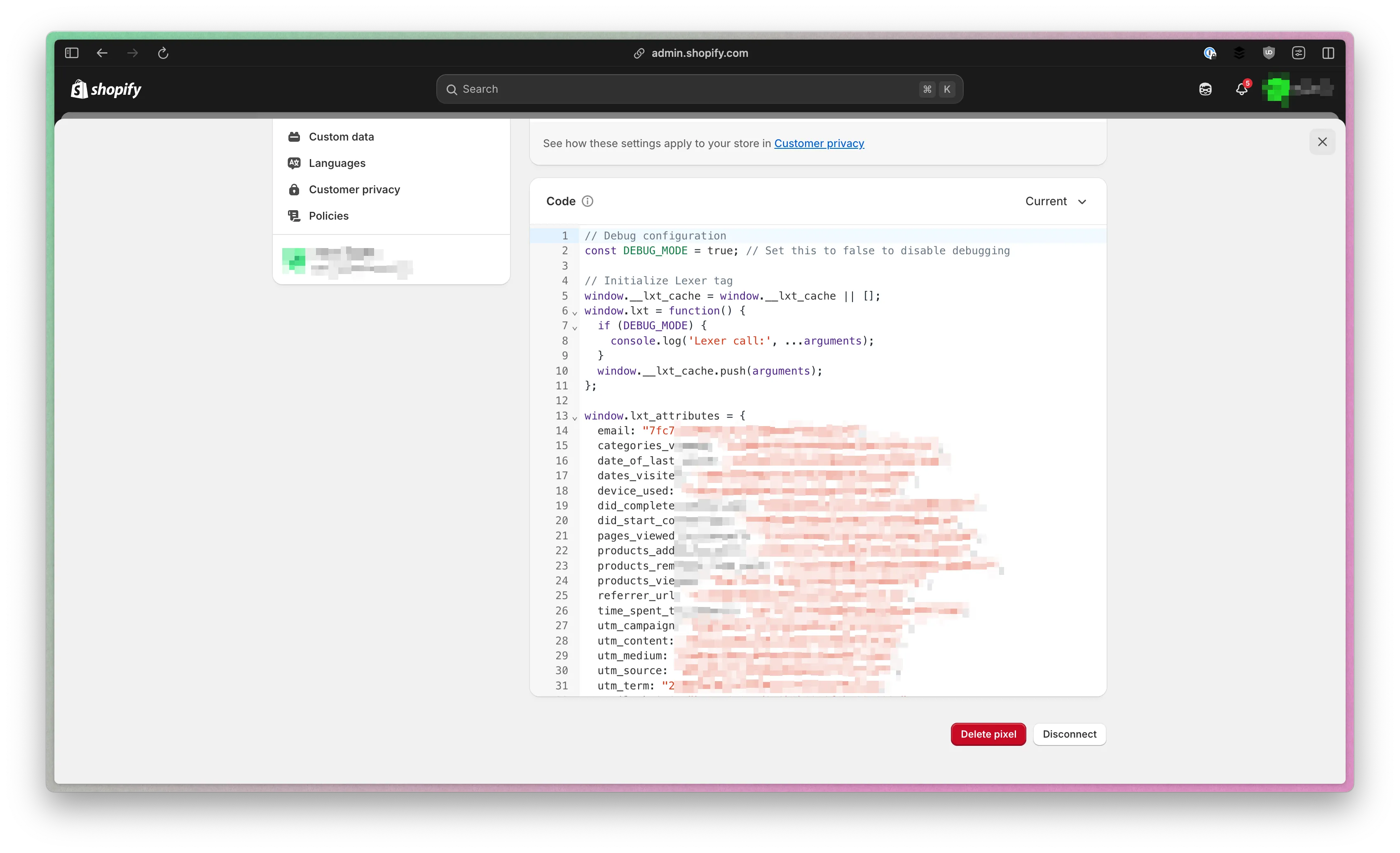
Task: Toggle the browser sidebar panel icon
Action: pyautogui.click(x=72, y=53)
